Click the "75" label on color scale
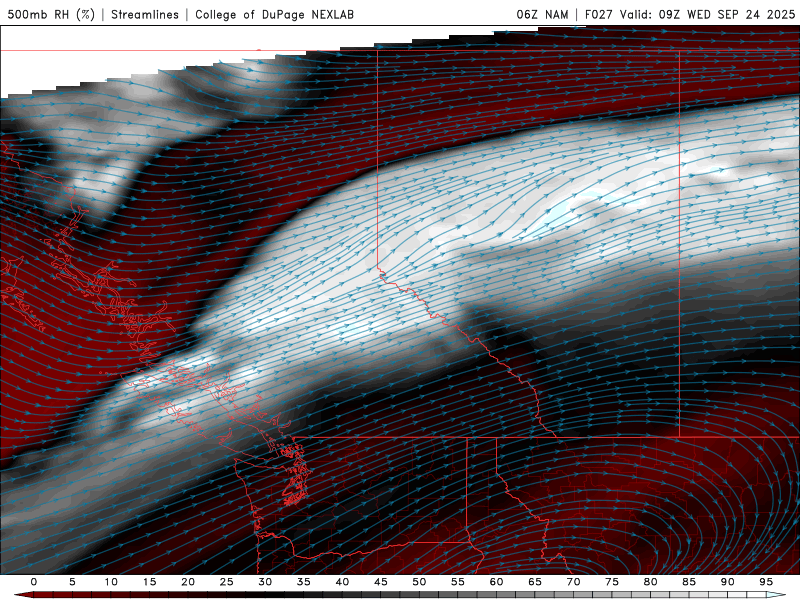The height and width of the screenshot is (600, 800). [612, 582]
